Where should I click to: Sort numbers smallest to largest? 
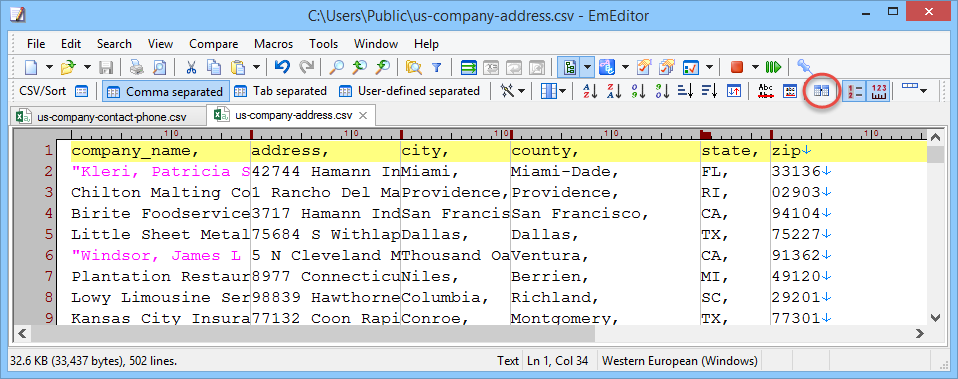coord(638,91)
